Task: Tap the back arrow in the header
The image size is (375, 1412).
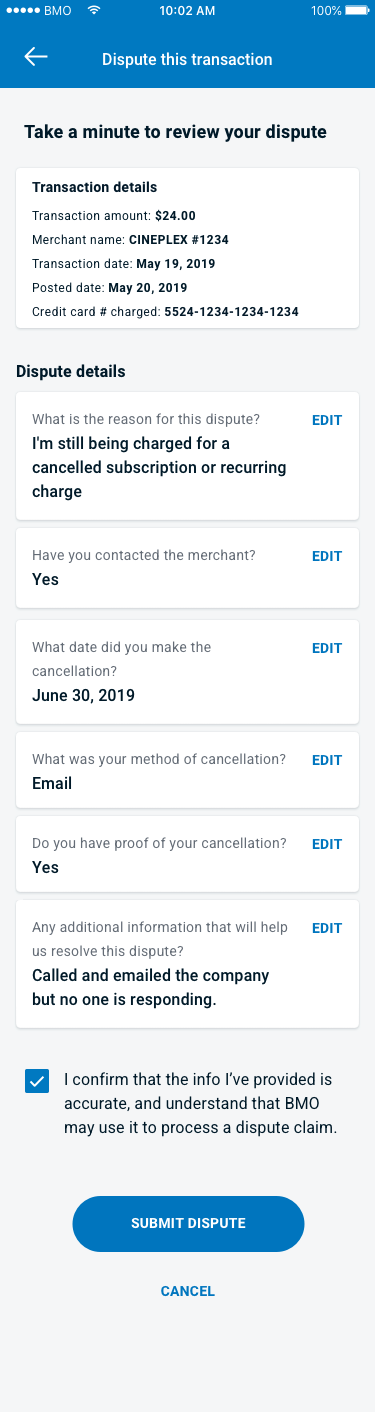Action: pos(36,57)
